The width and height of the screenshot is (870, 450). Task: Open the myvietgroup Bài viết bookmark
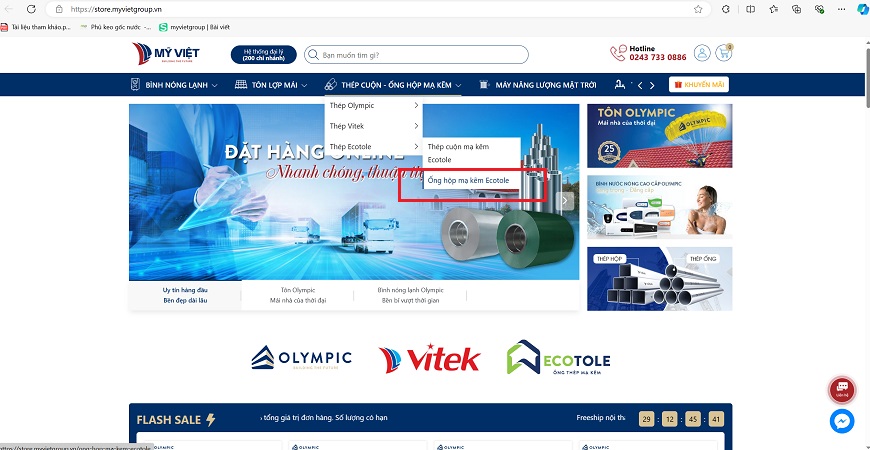194,27
